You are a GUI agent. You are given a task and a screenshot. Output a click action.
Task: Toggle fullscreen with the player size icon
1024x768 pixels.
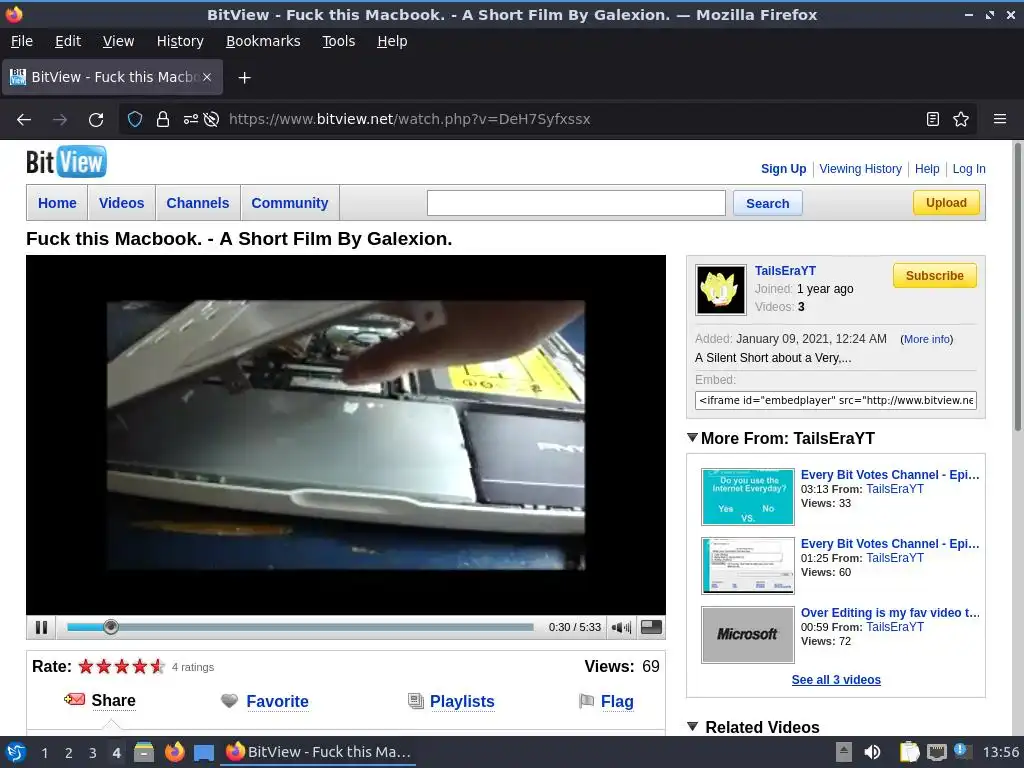(651, 627)
